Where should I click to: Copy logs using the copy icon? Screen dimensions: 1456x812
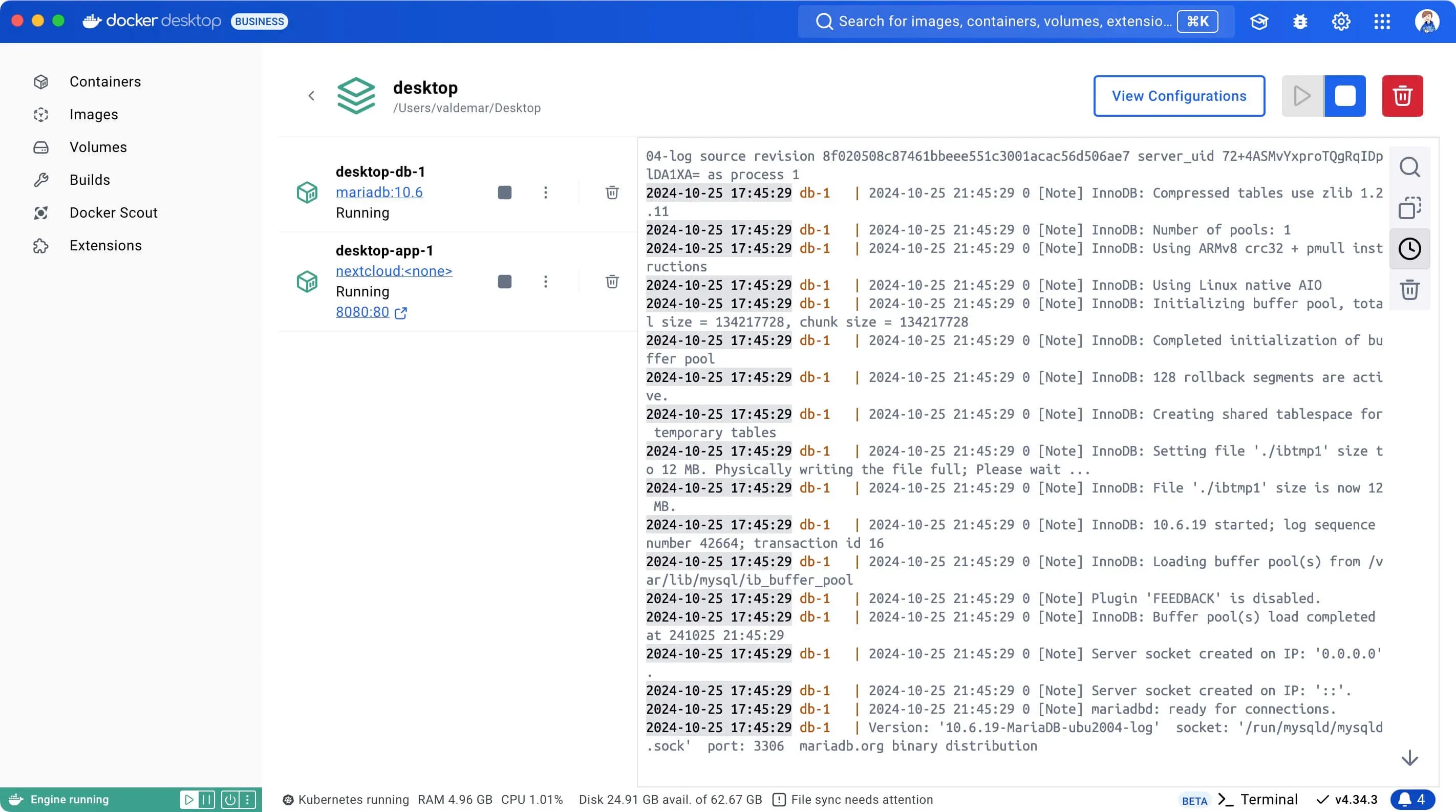click(1409, 208)
